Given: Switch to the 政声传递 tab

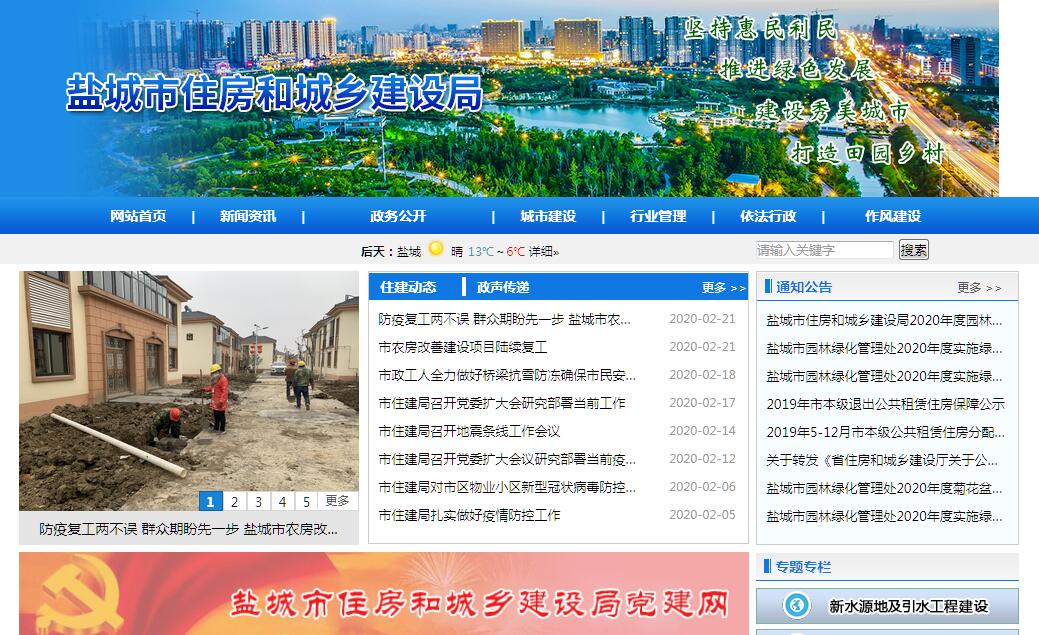Looking at the screenshot, I should tap(503, 287).
